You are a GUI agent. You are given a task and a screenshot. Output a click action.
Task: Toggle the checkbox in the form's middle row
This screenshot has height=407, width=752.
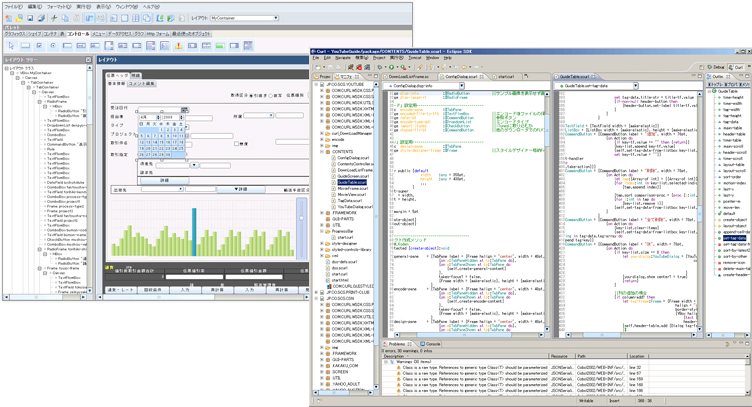tap(236, 143)
